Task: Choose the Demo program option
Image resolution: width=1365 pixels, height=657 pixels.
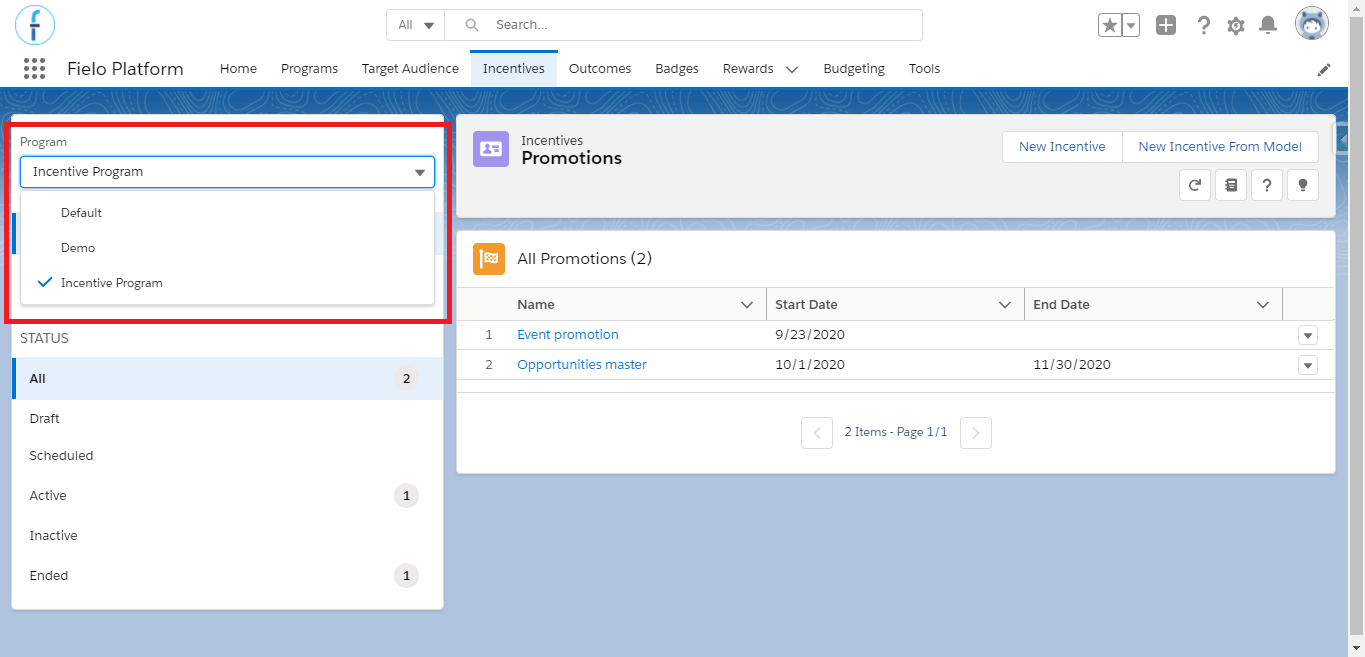Action: 227,248
